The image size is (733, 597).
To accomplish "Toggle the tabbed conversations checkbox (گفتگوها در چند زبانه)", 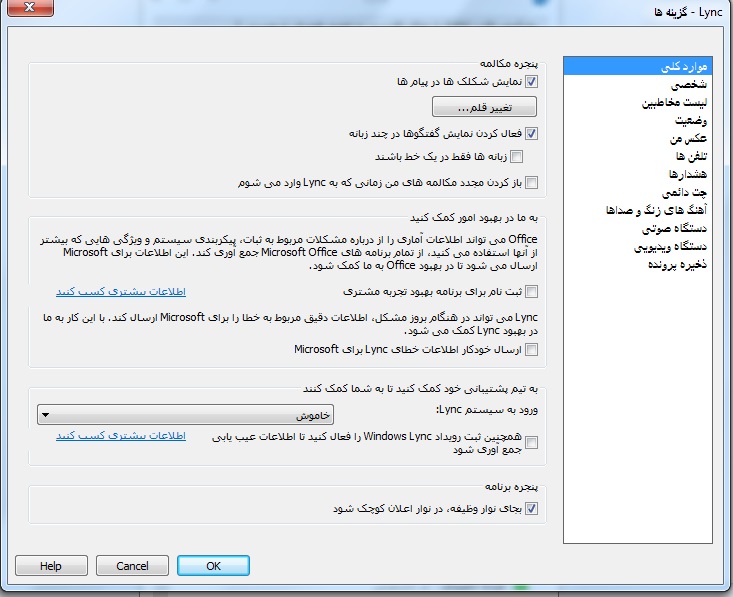I will [x=531, y=133].
